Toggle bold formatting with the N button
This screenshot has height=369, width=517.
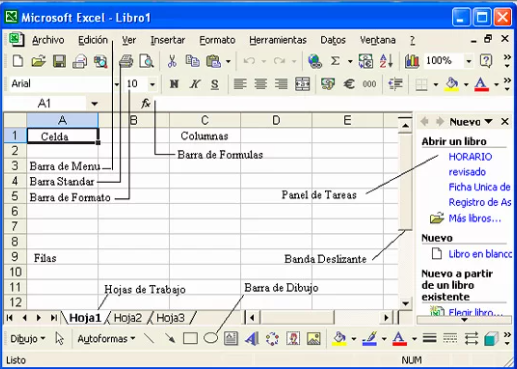point(174,84)
